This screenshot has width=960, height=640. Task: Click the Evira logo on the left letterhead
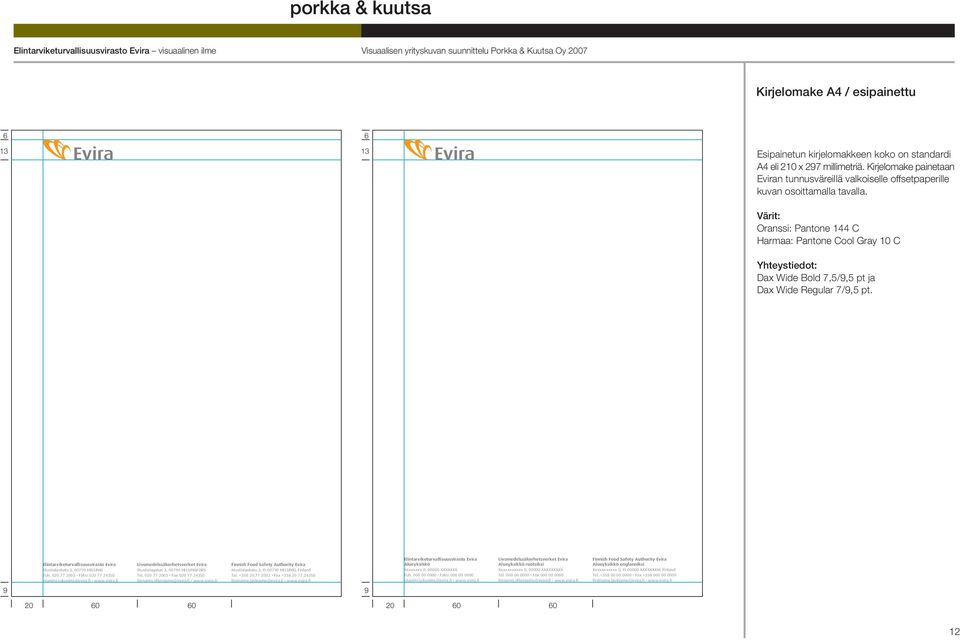pos(78,150)
